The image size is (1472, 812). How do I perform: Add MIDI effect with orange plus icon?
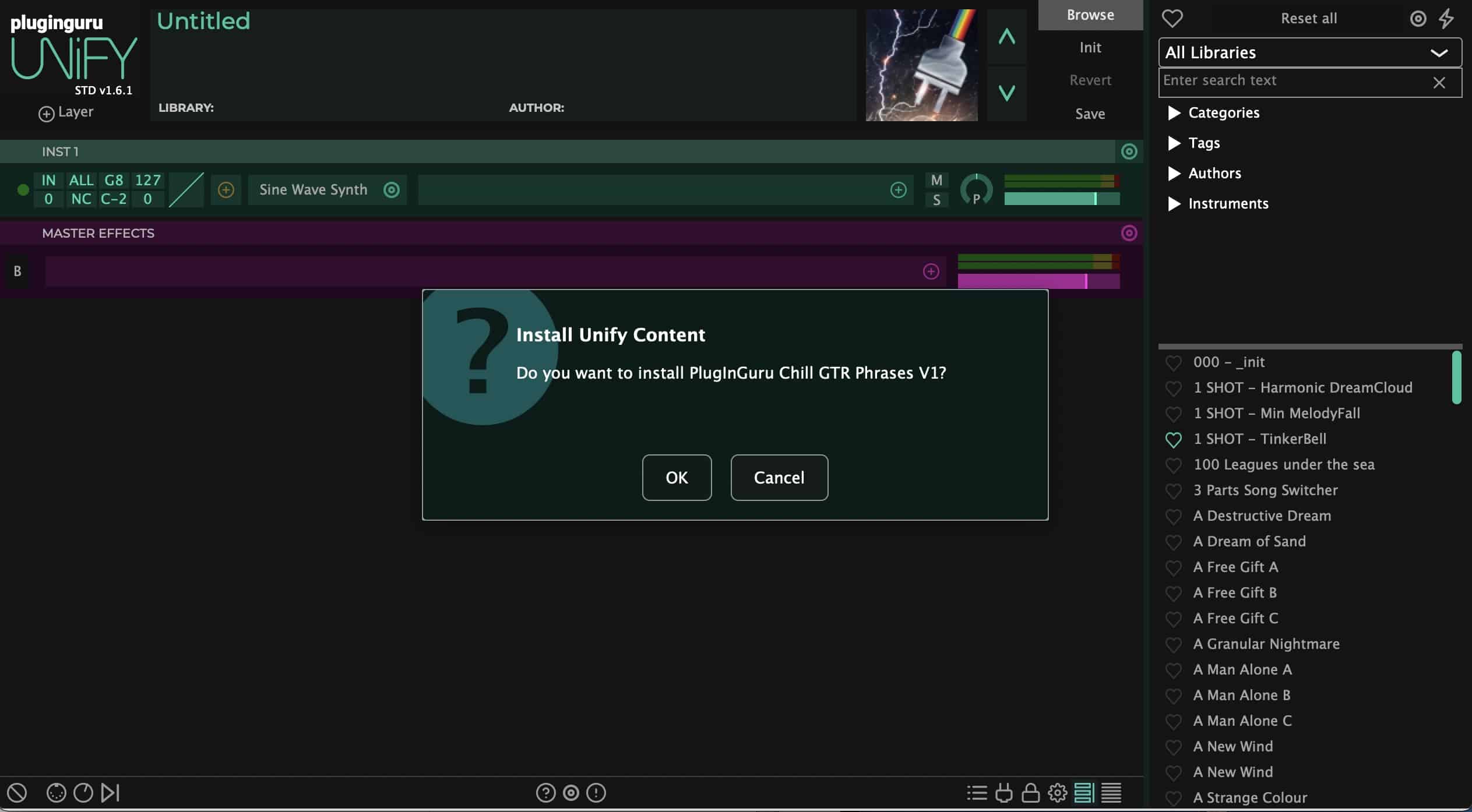[226, 190]
